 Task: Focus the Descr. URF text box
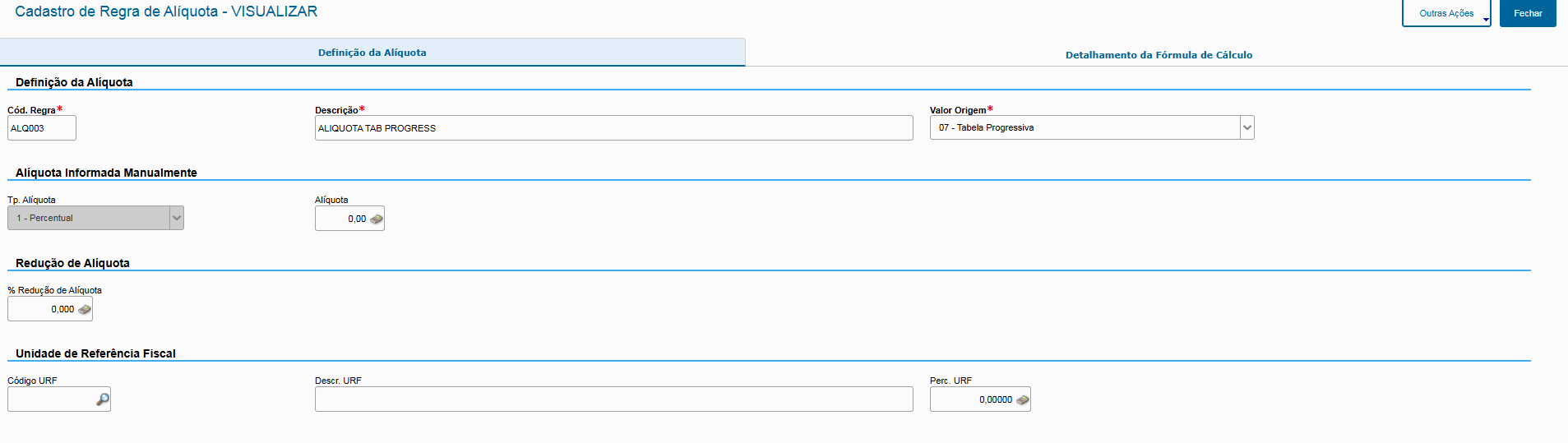click(x=613, y=399)
